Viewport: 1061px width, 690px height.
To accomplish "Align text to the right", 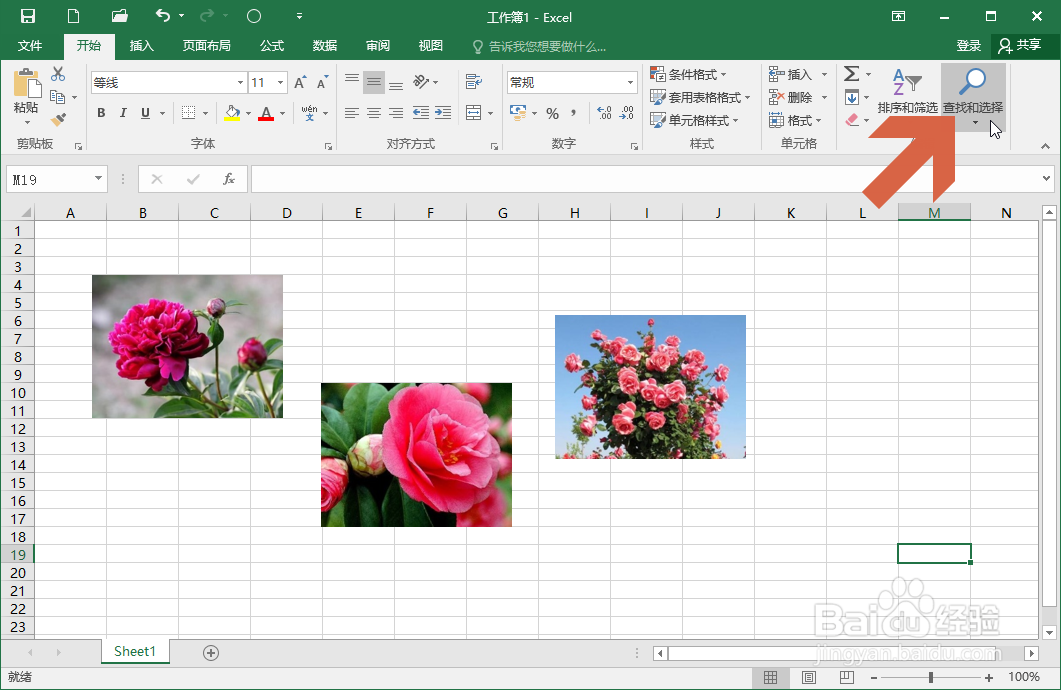I will [x=397, y=113].
